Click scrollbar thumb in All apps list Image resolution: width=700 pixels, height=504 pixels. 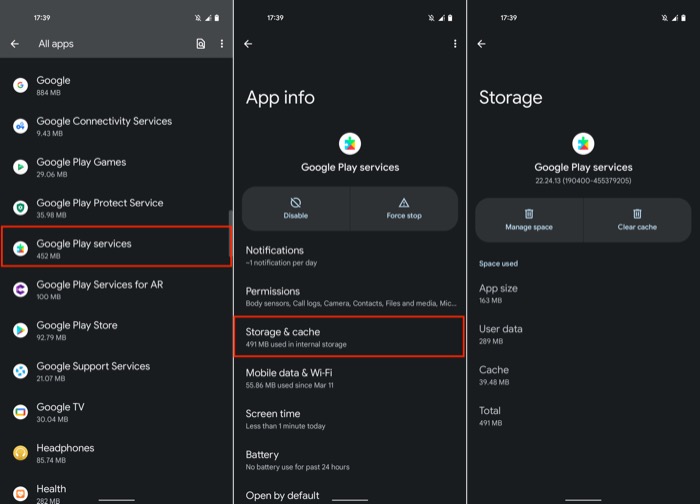coord(230,232)
